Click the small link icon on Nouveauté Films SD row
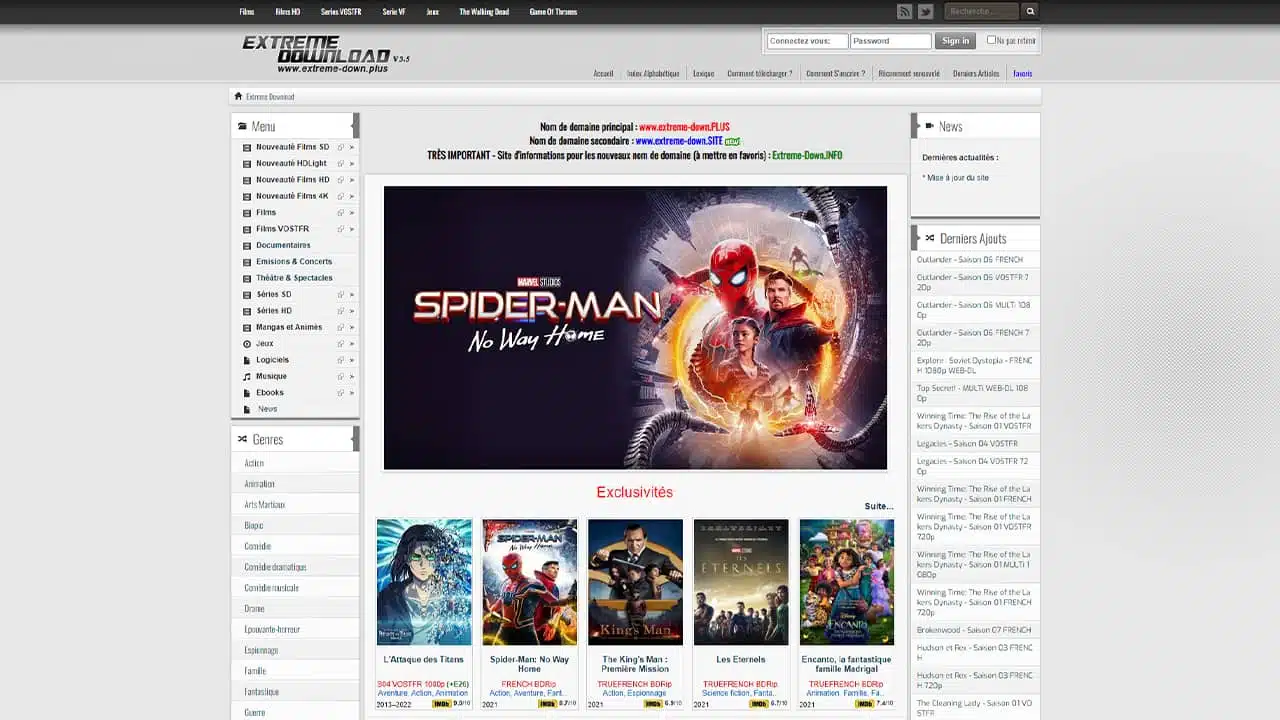This screenshot has width=1280, height=720. 340,147
